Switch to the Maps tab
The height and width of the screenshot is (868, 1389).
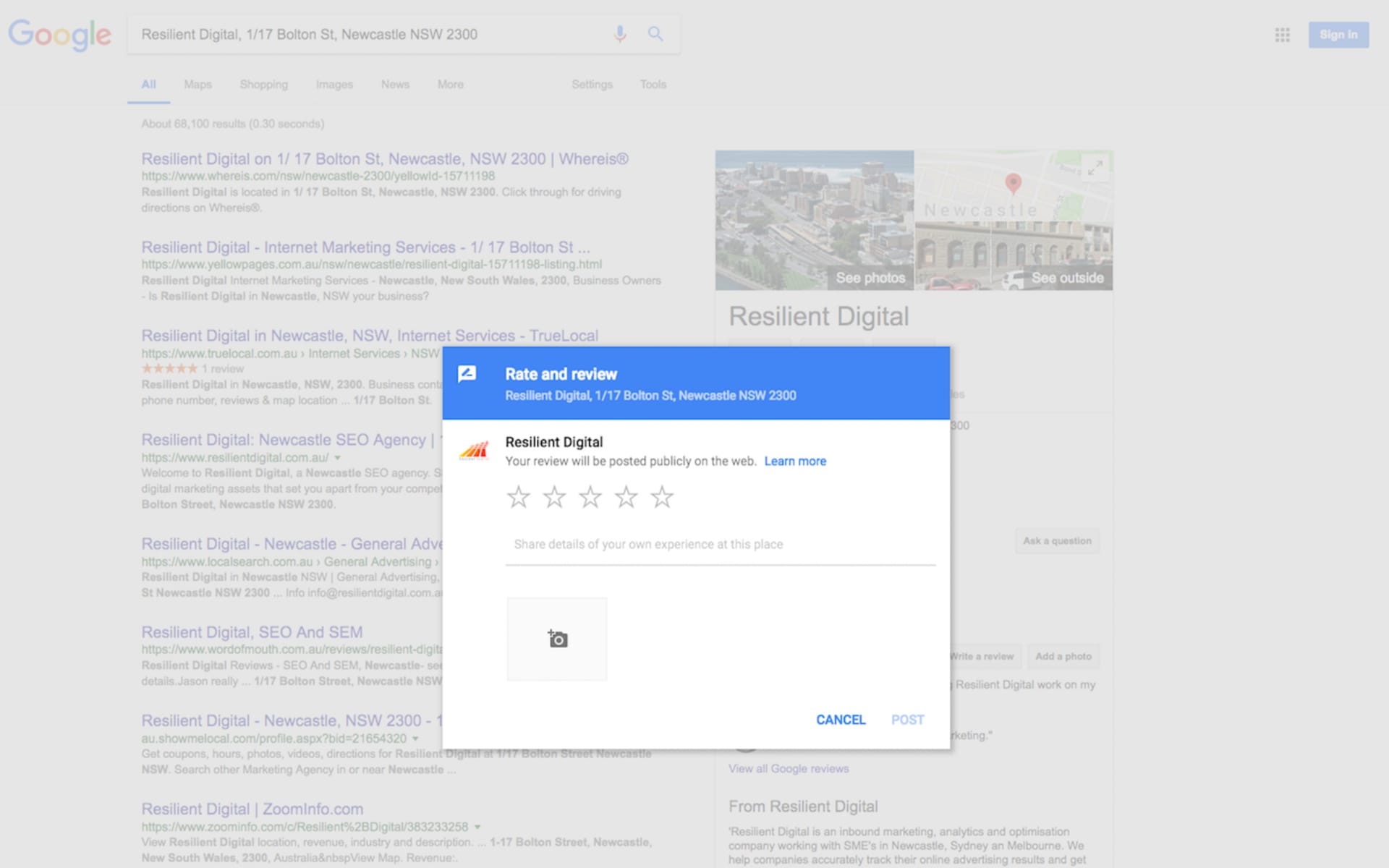pyautogui.click(x=197, y=85)
